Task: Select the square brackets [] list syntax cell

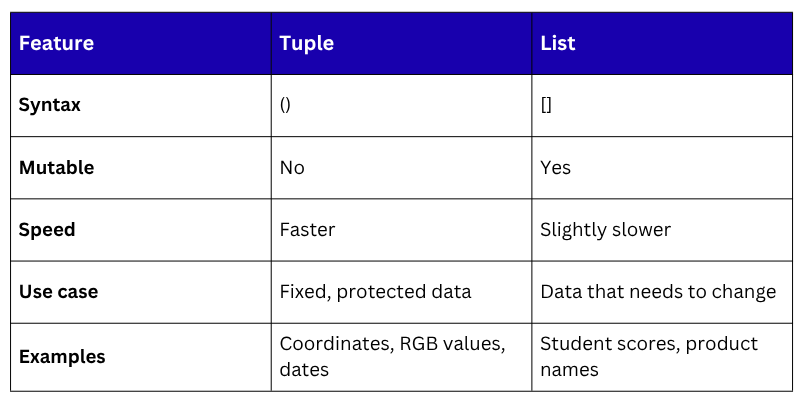Action: point(546,105)
